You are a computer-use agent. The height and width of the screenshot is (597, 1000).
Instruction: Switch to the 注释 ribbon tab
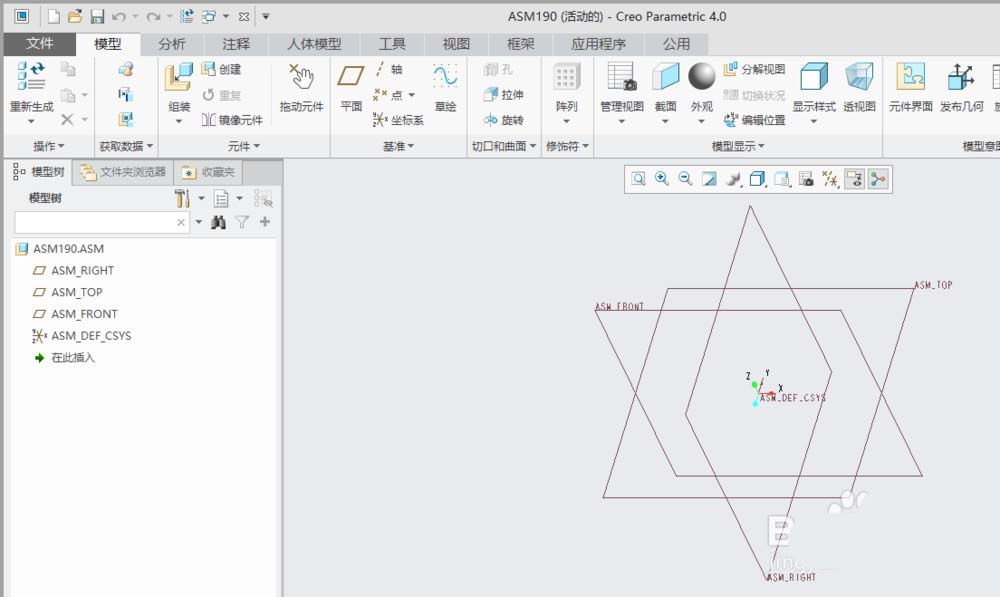[236, 44]
